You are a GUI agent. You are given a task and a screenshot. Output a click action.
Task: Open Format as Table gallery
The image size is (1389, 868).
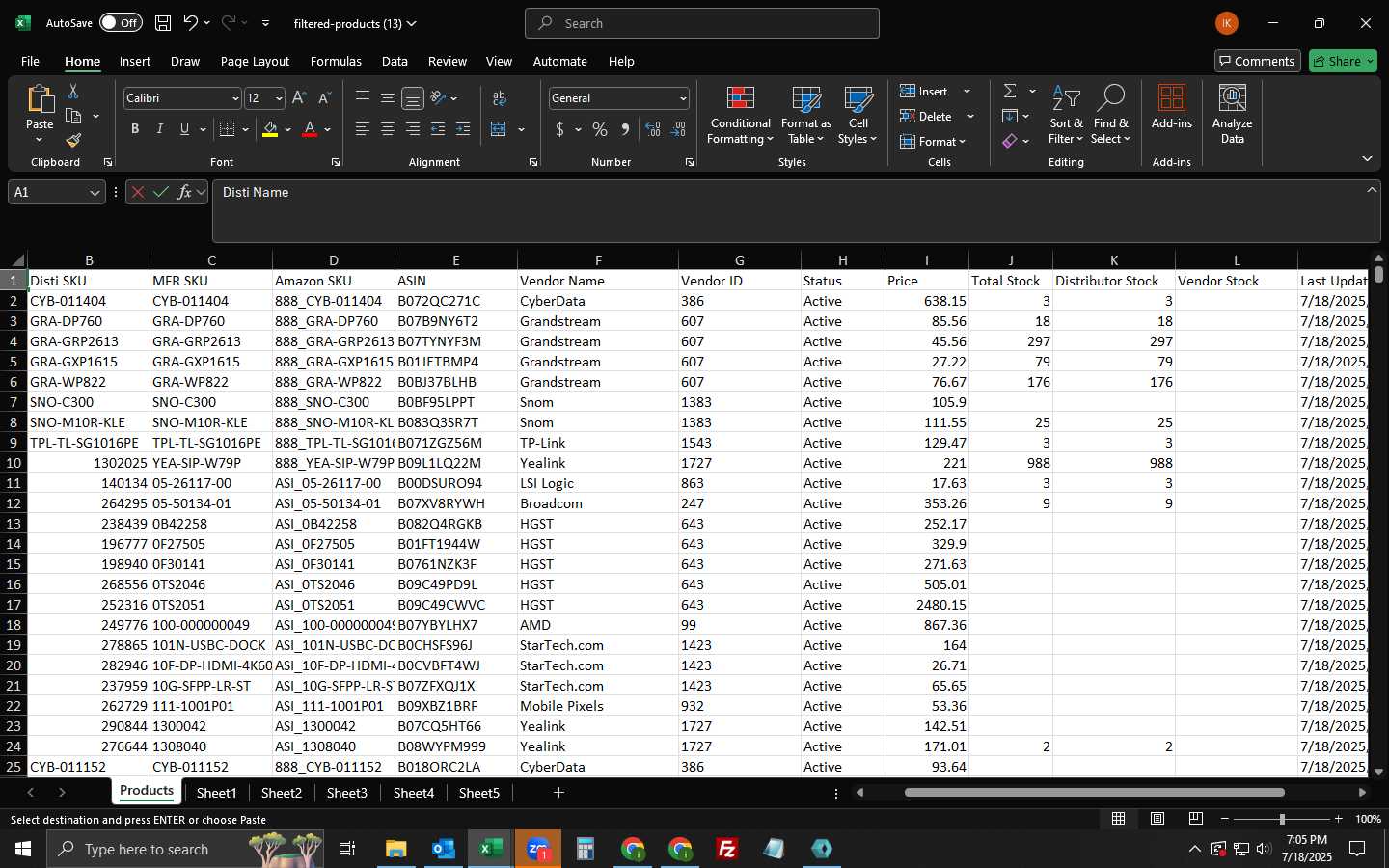click(x=805, y=115)
